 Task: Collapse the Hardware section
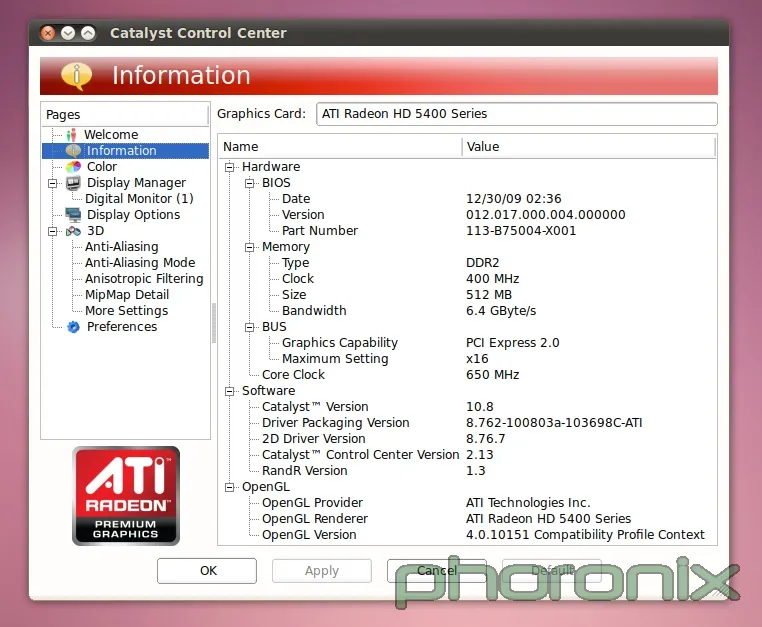[x=230, y=167]
